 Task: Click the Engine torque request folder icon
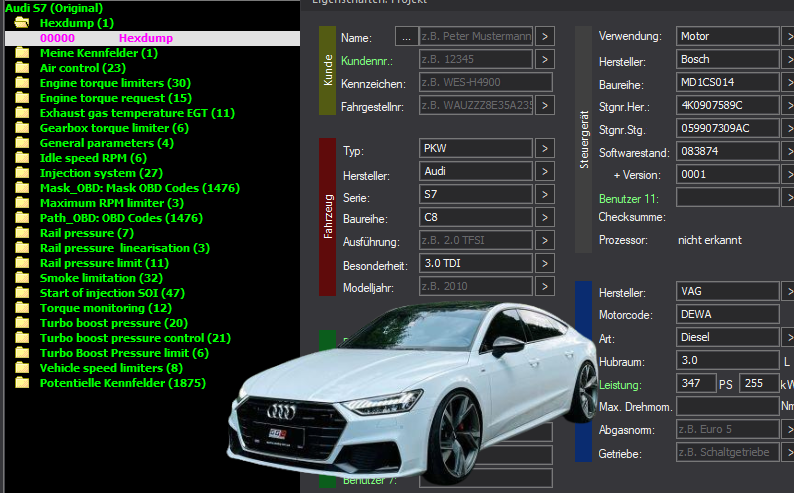click(22, 98)
